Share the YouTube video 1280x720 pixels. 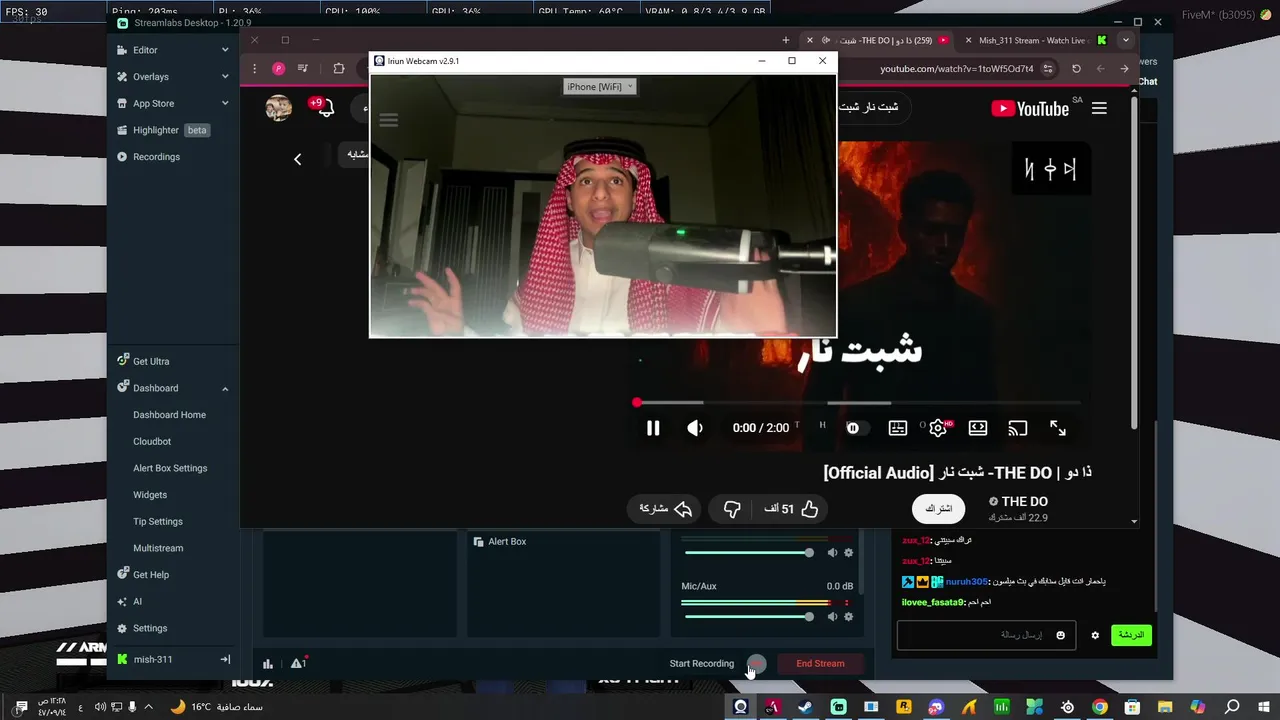click(x=666, y=509)
